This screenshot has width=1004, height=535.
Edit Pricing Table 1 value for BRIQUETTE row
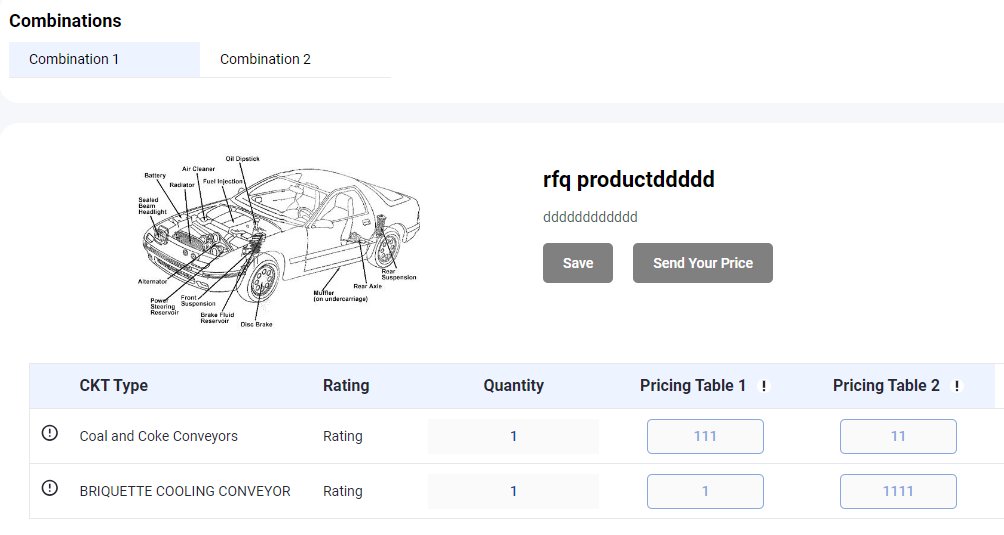(x=705, y=491)
